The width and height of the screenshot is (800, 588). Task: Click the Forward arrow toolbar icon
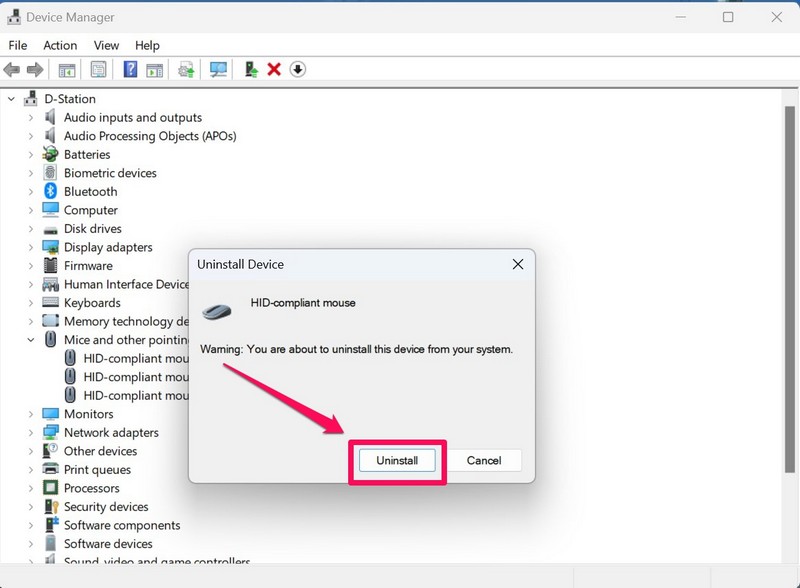click(x=35, y=69)
